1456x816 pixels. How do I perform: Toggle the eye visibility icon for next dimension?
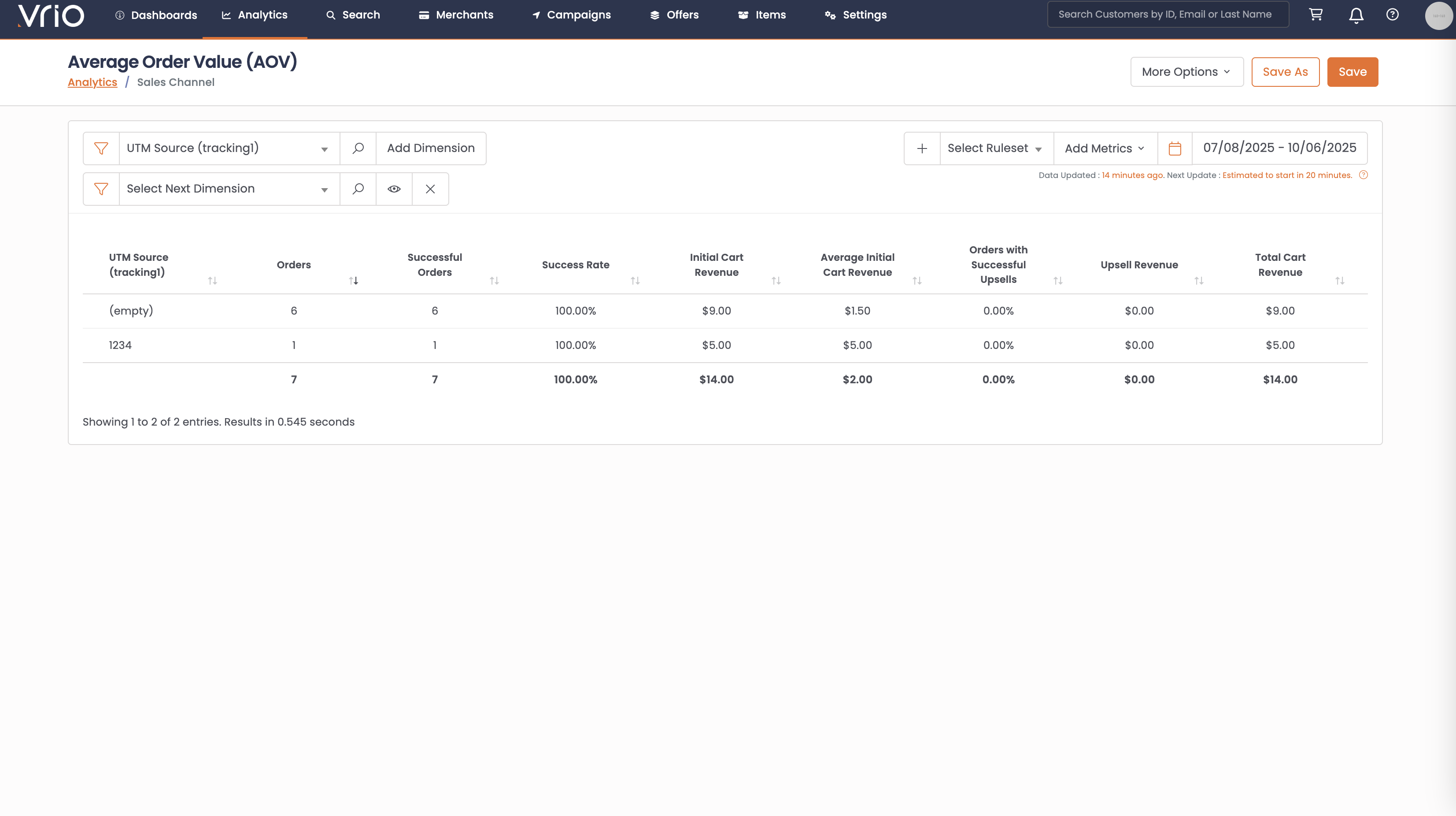(394, 189)
